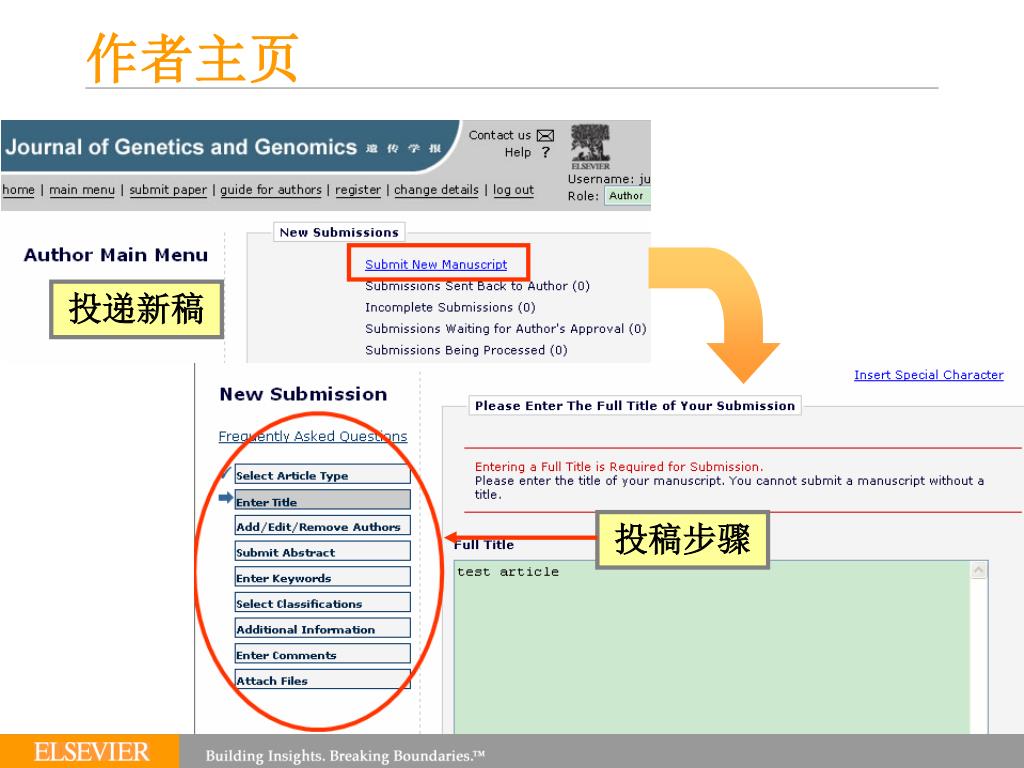Click the Help text link
Screen dimensions: 1024x768
518,152
